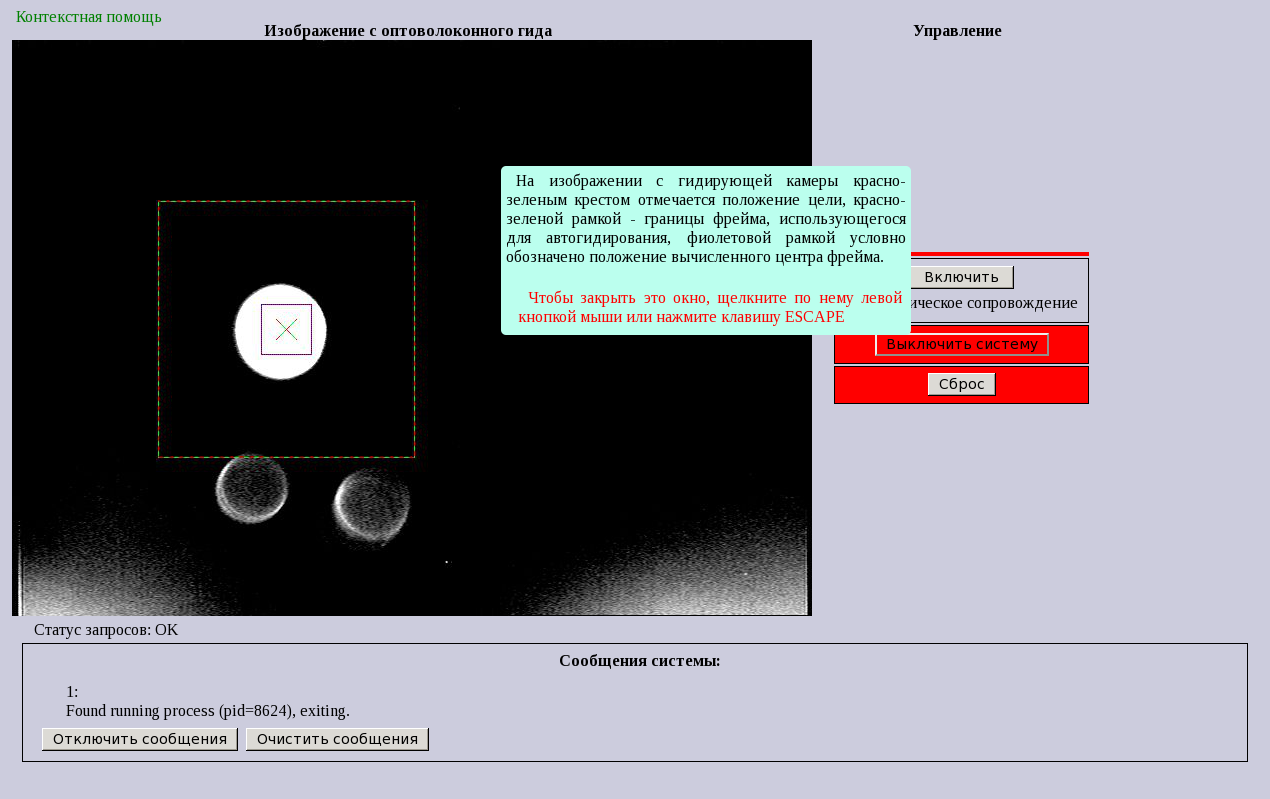1270x799 pixels.
Task: Expand the Сообщения системы panel
Action: [639, 660]
